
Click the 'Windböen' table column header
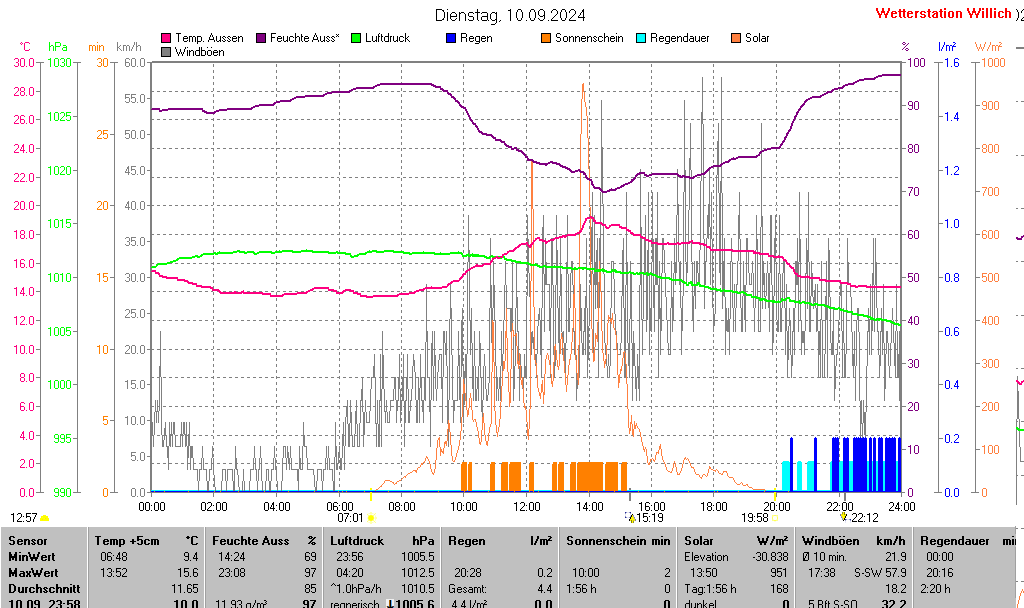(x=831, y=541)
